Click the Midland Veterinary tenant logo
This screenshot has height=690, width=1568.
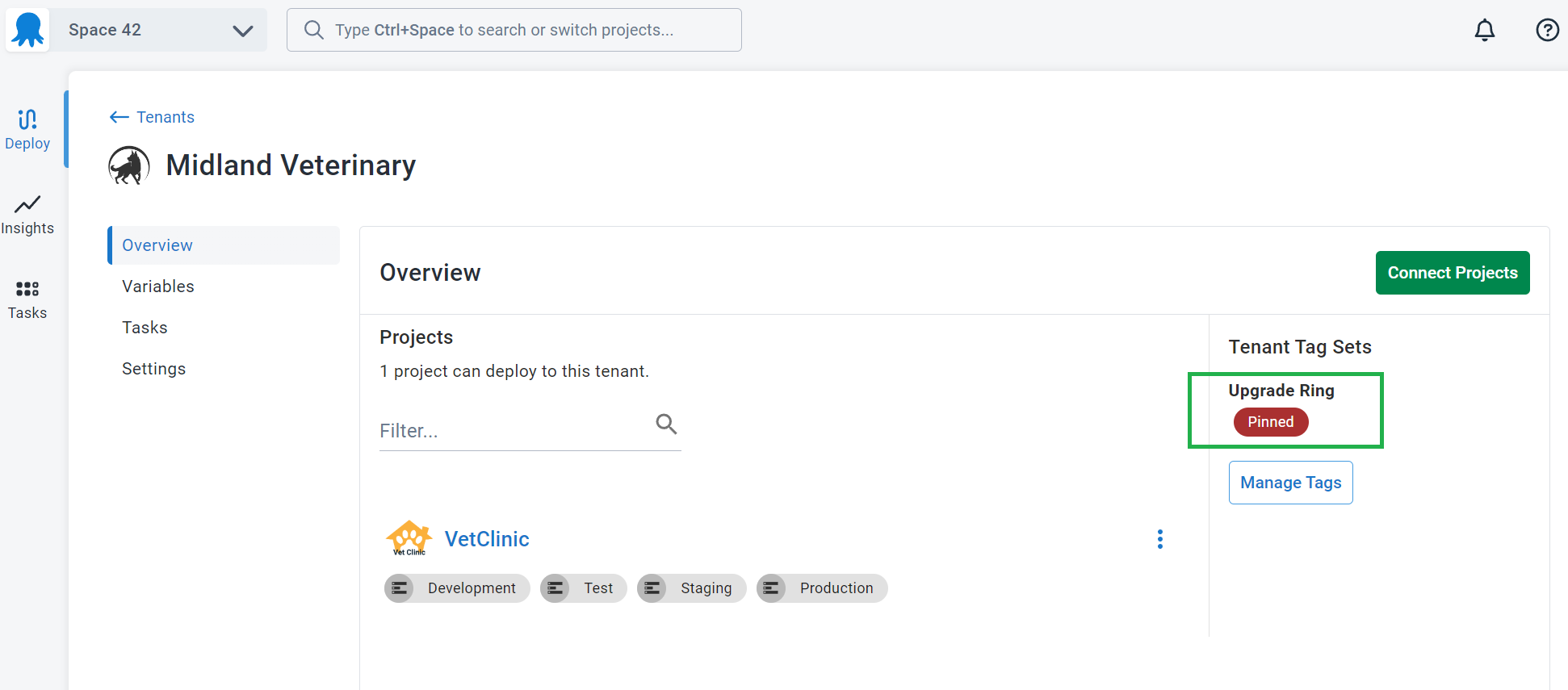[129, 165]
